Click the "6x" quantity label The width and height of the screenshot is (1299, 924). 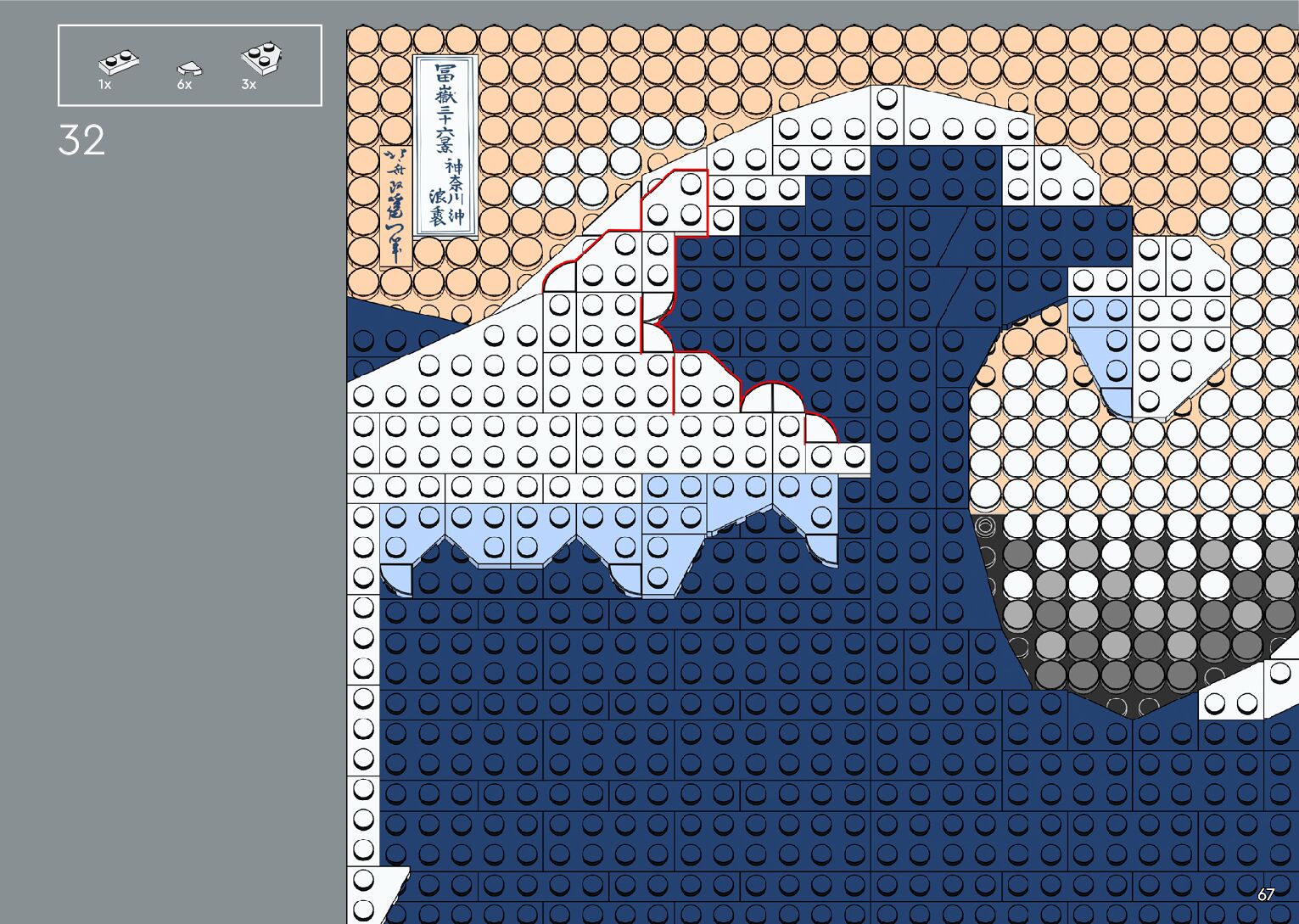point(184,85)
